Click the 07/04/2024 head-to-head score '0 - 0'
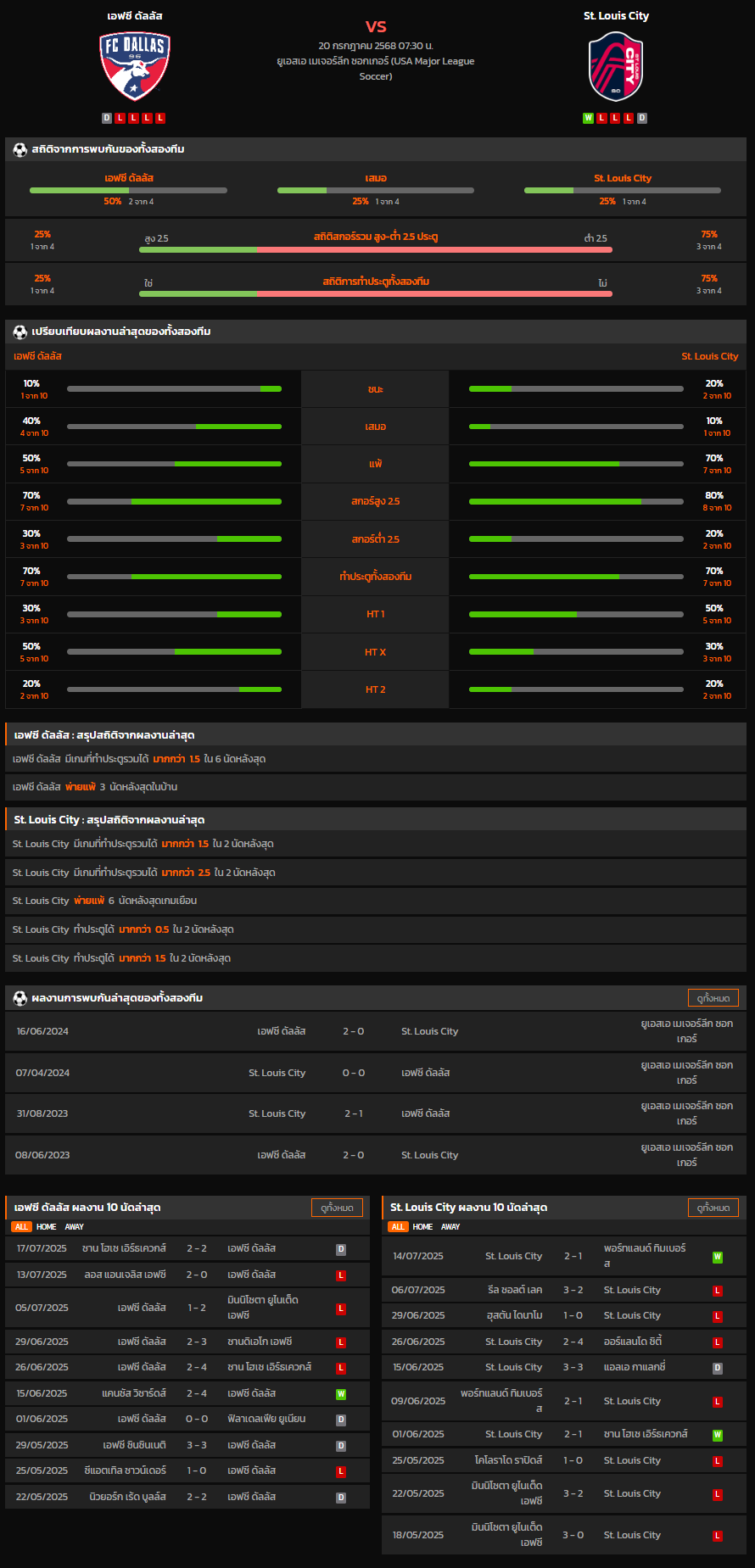 click(354, 1073)
